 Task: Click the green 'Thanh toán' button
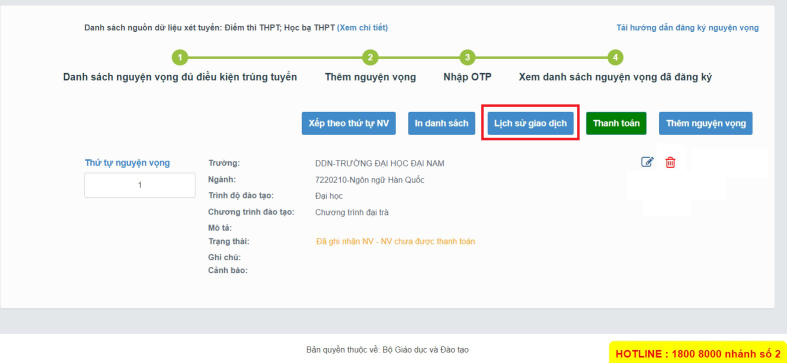click(616, 123)
